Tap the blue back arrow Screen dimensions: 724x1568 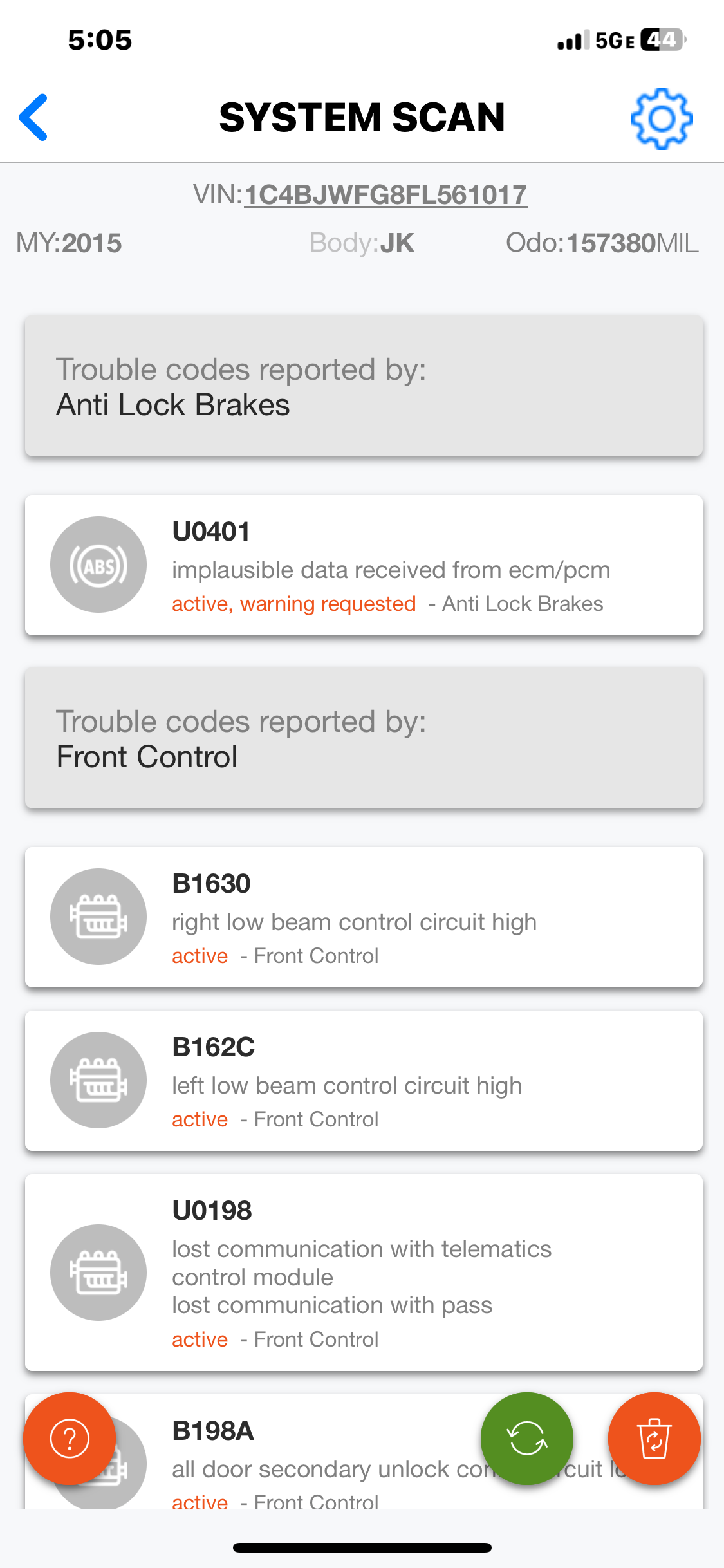tap(33, 117)
